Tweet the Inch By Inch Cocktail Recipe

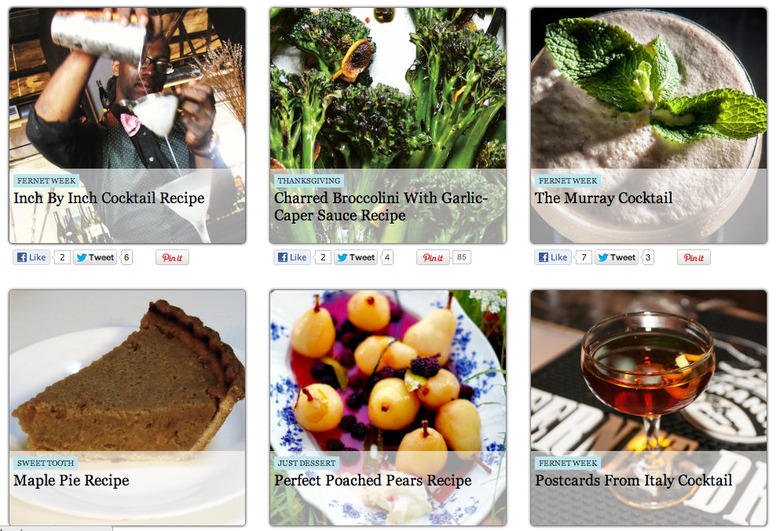click(x=95, y=257)
